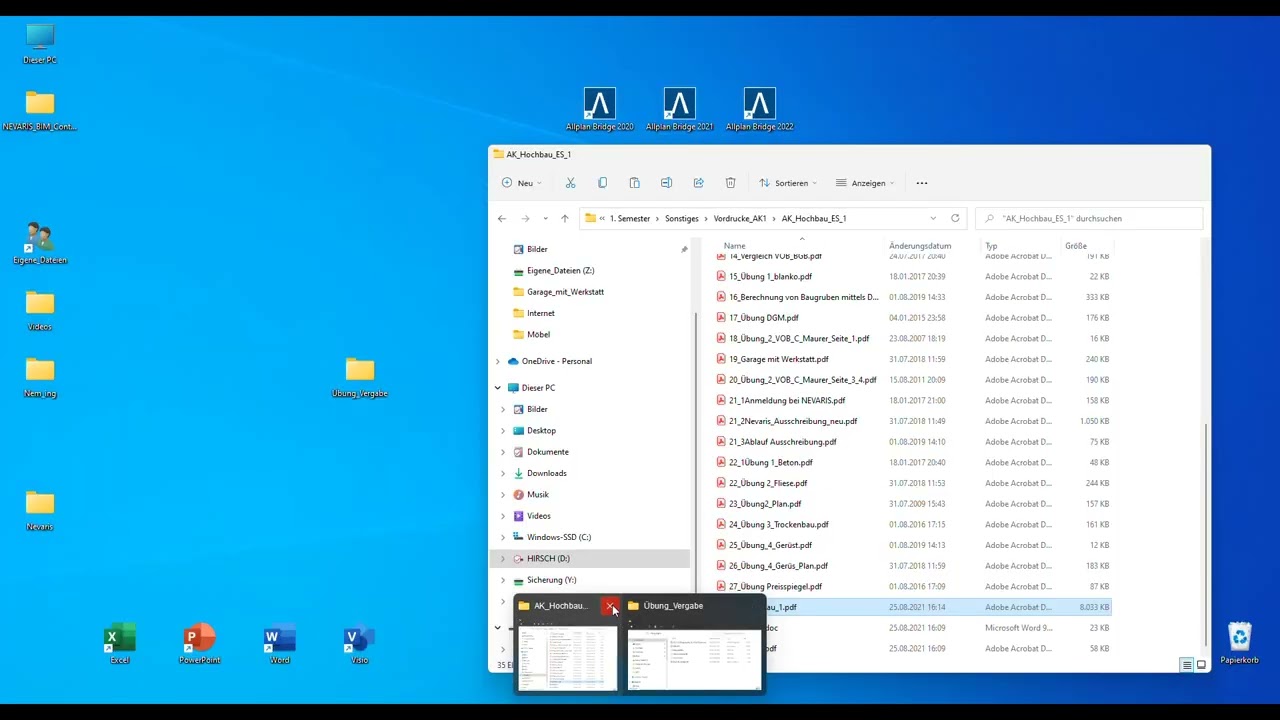Expand the Downloads tree node
Screen dimensions: 1280x720
click(x=503, y=473)
